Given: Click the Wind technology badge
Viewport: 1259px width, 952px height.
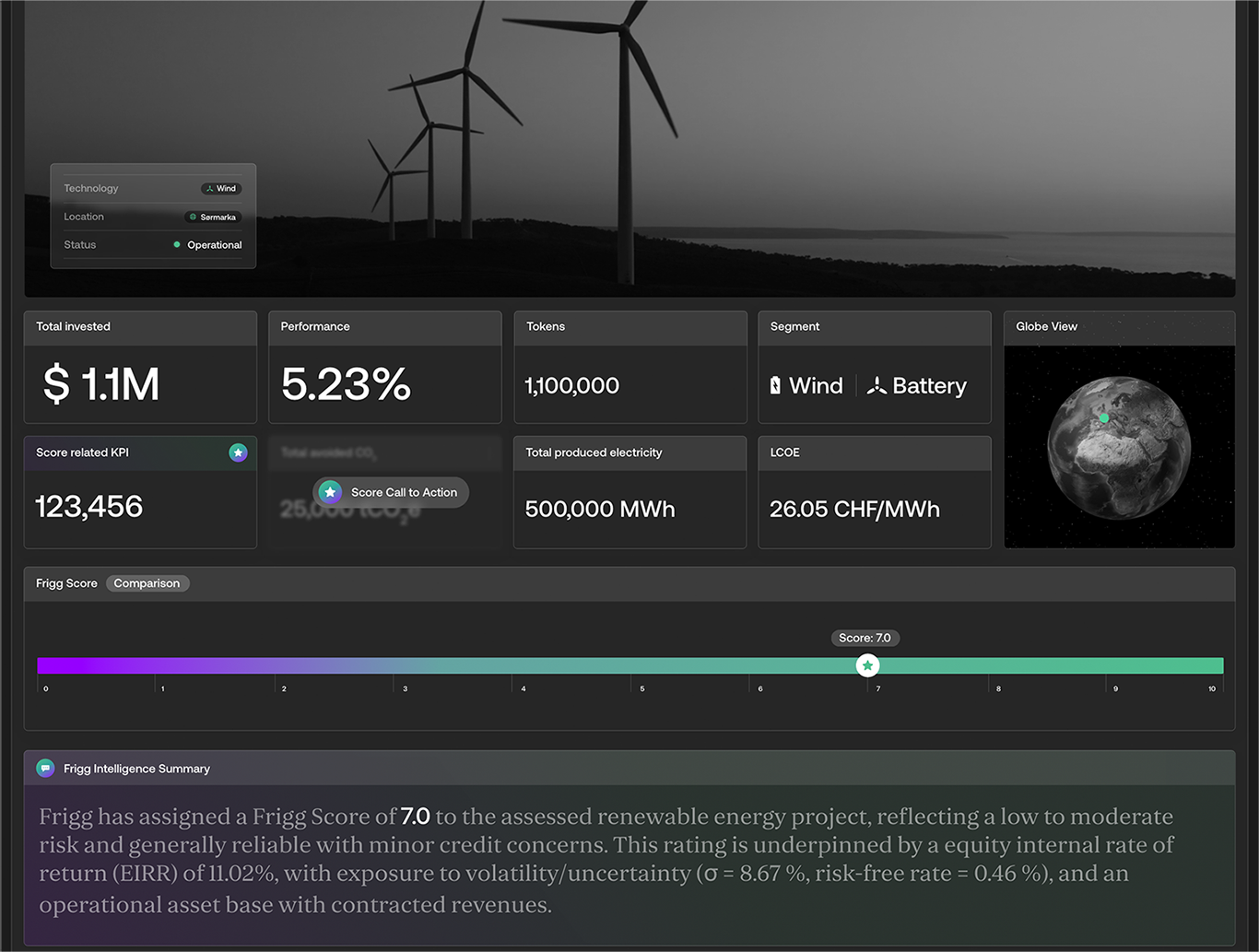Looking at the screenshot, I should (221, 189).
